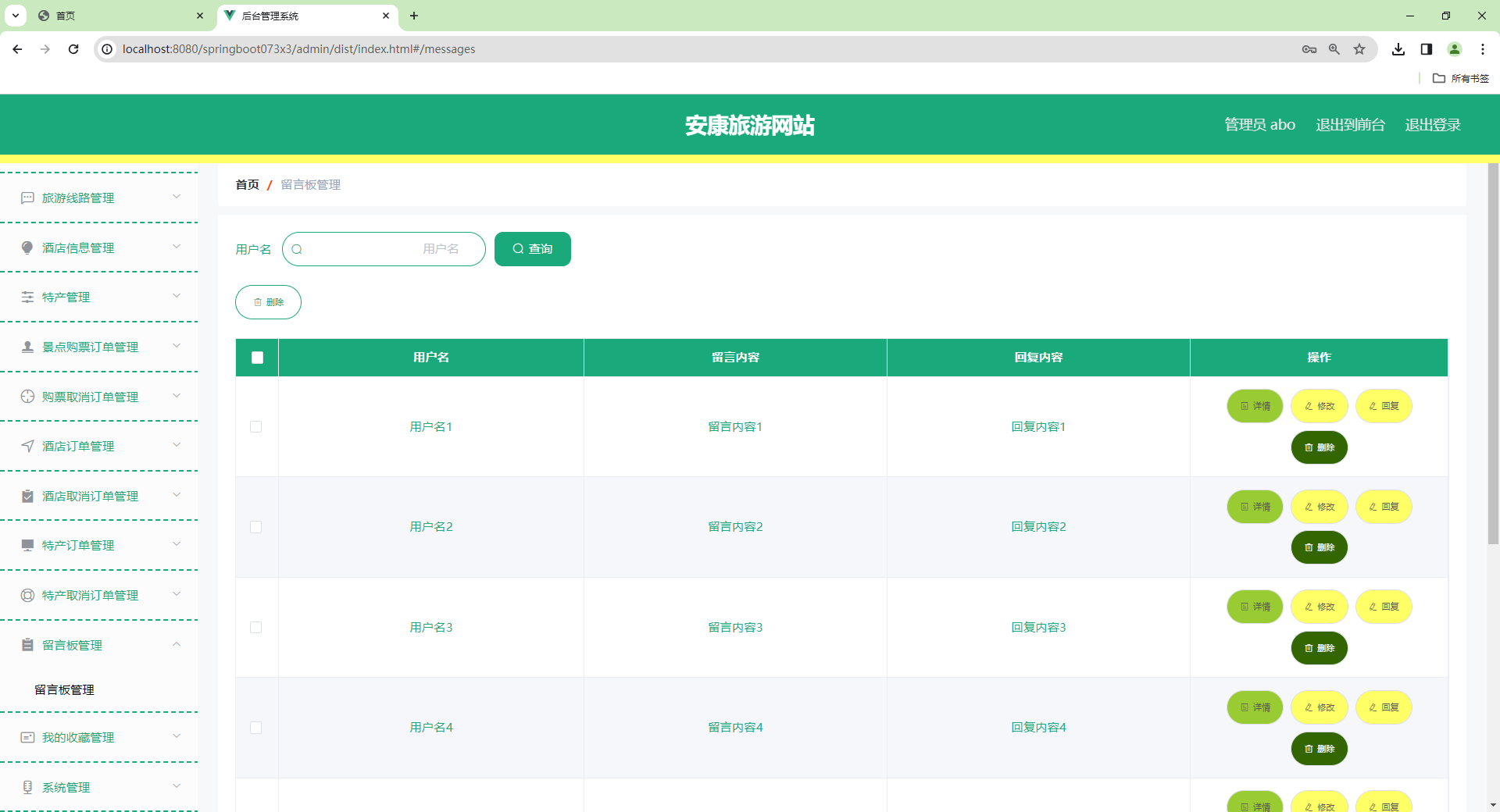Click the 酒店信息管理 sidebar icon
The image size is (1500, 812).
tap(27, 248)
